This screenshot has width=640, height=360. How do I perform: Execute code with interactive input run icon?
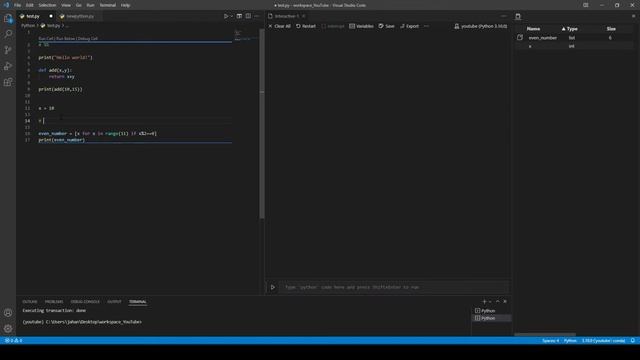point(273,287)
